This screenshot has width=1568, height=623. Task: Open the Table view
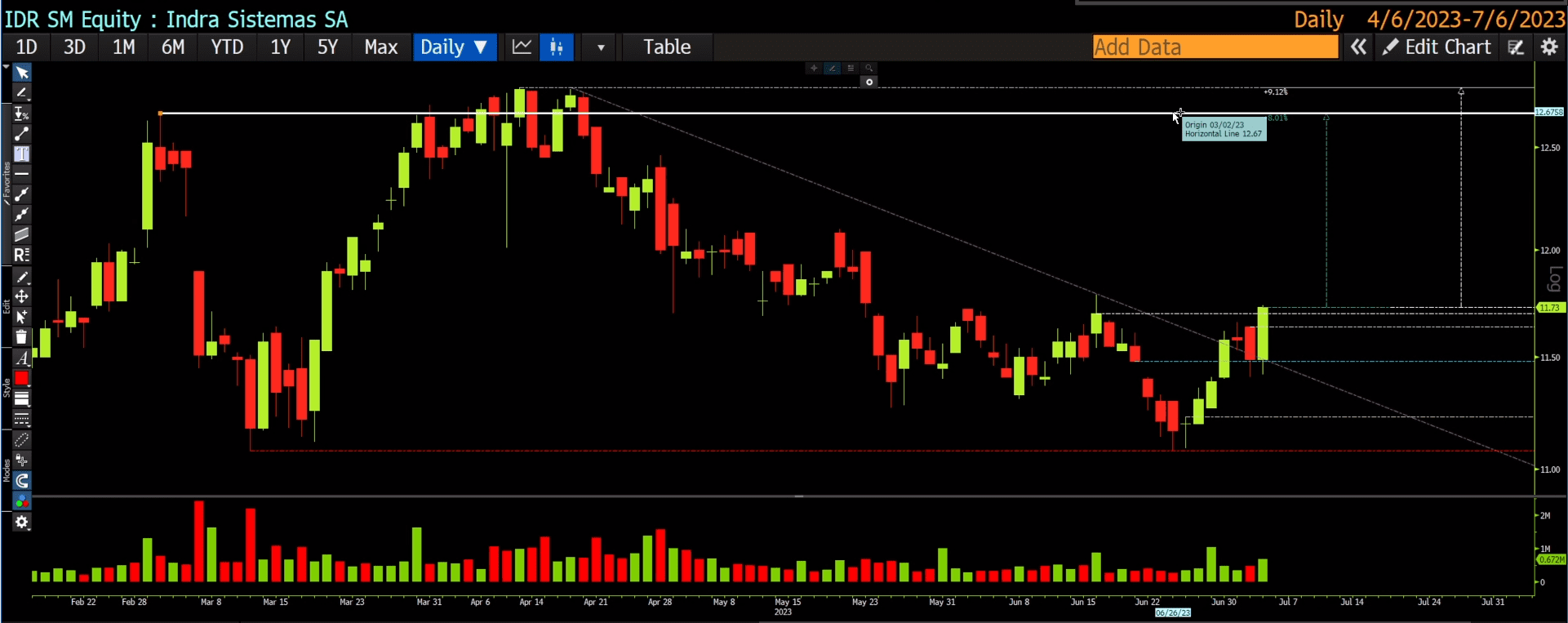click(x=667, y=47)
